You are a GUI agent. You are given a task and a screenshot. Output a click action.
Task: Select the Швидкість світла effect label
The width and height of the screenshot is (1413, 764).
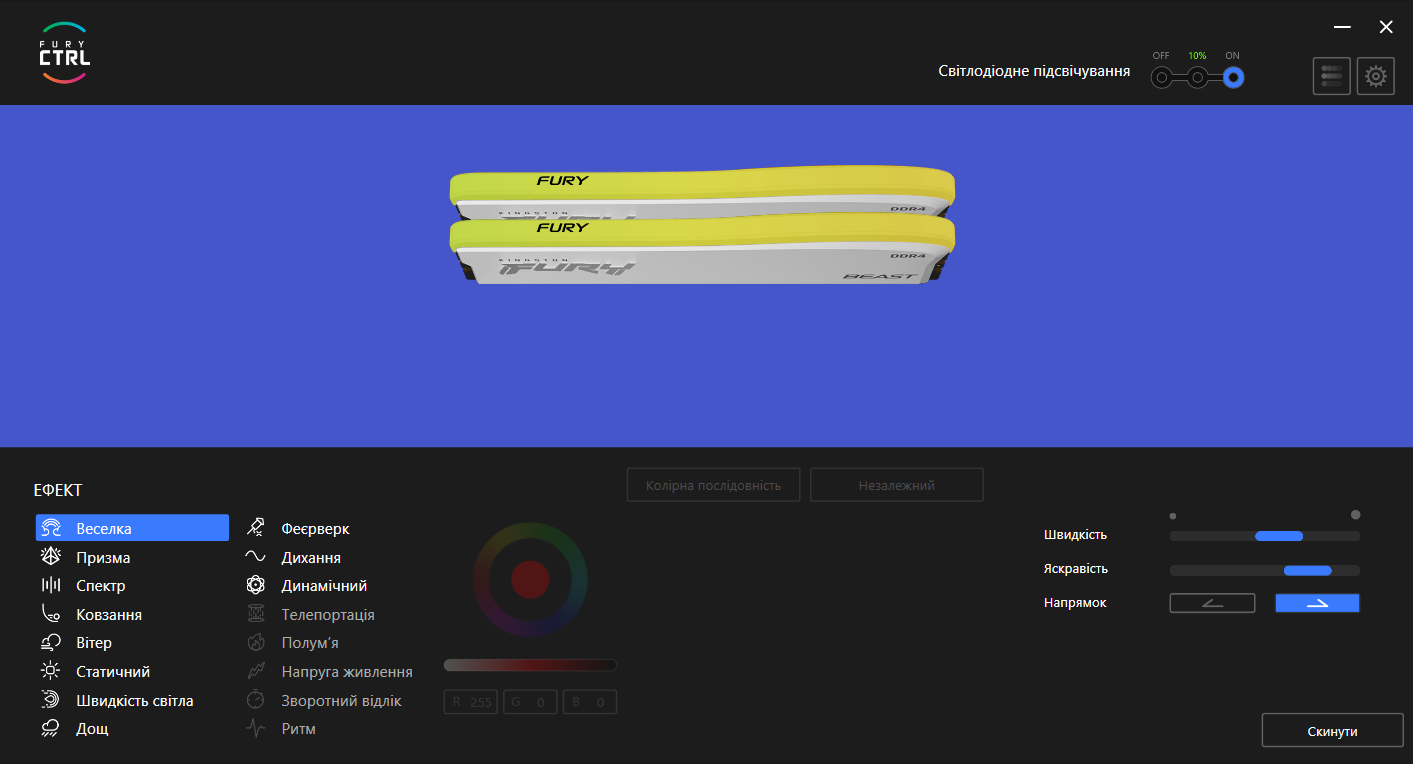pyautogui.click(x=135, y=700)
